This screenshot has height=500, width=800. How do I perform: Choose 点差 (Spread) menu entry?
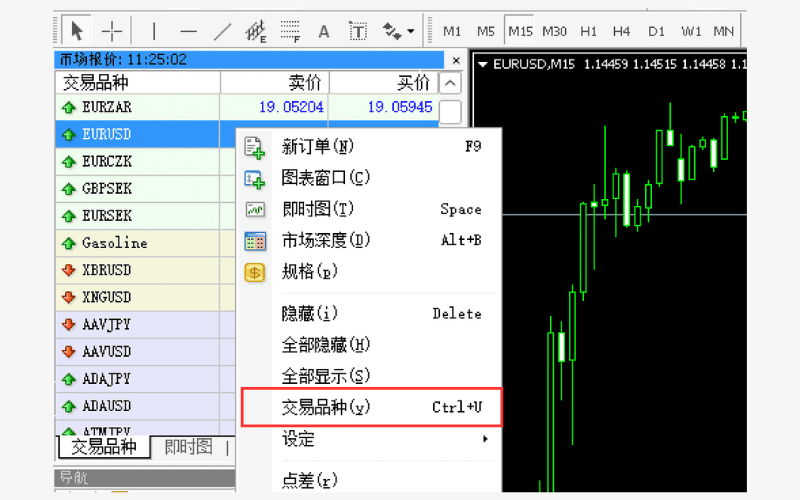coord(371,480)
